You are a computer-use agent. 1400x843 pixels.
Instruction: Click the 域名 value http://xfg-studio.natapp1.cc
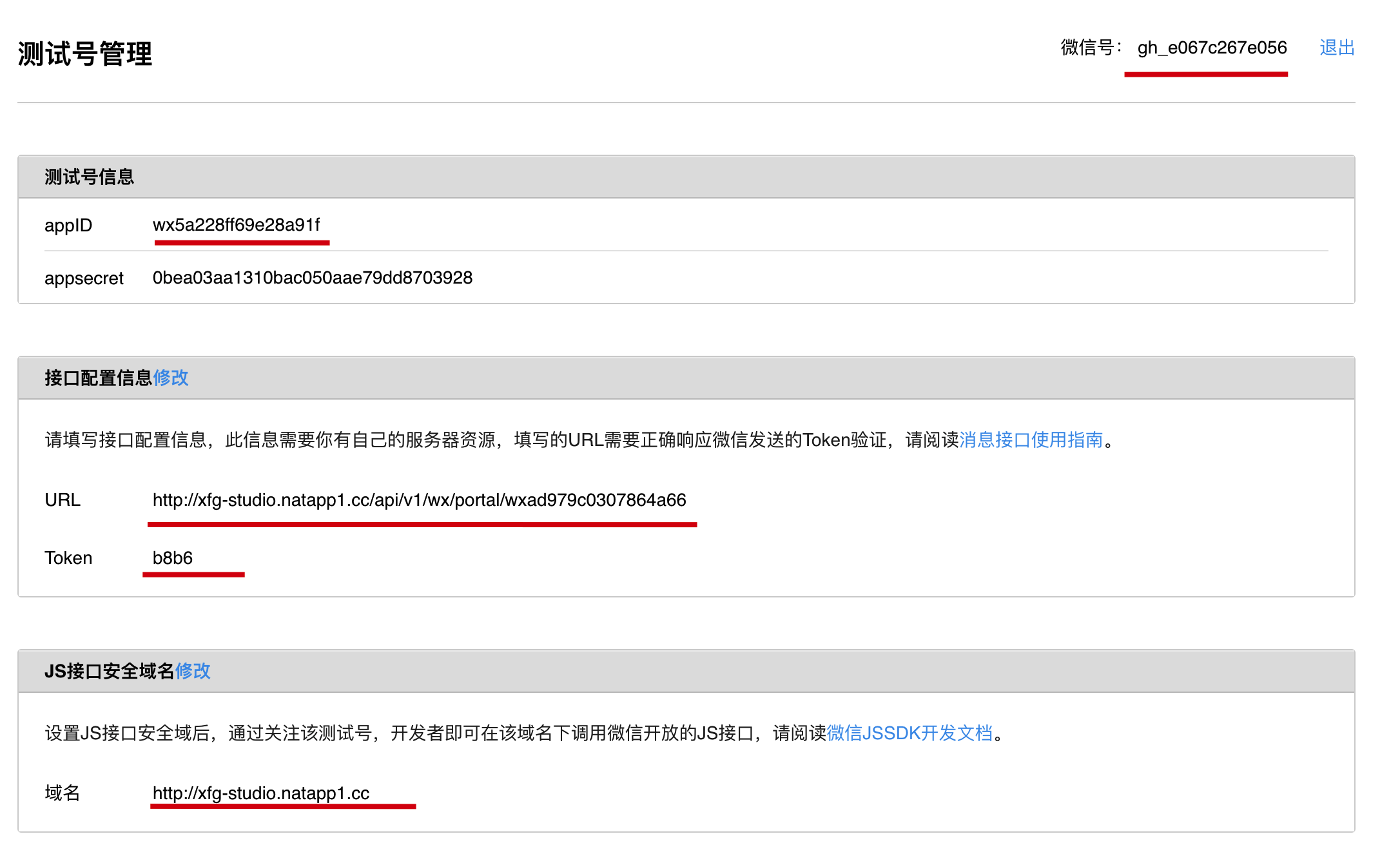[261, 793]
